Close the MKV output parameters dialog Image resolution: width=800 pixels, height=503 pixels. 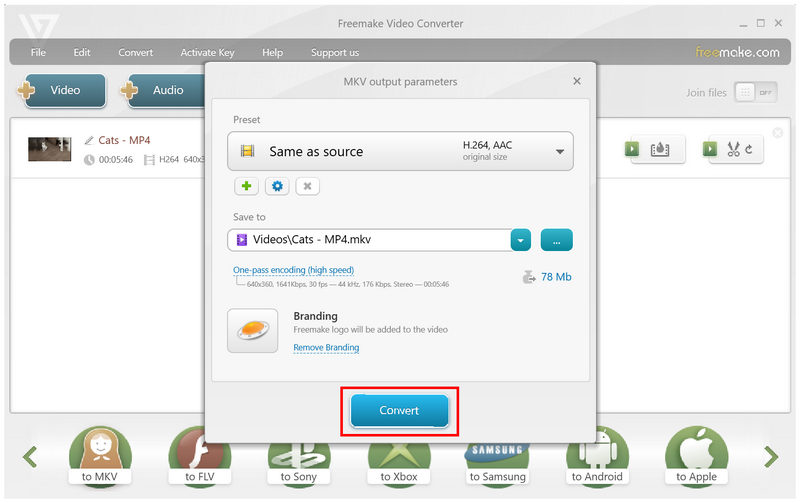(577, 81)
